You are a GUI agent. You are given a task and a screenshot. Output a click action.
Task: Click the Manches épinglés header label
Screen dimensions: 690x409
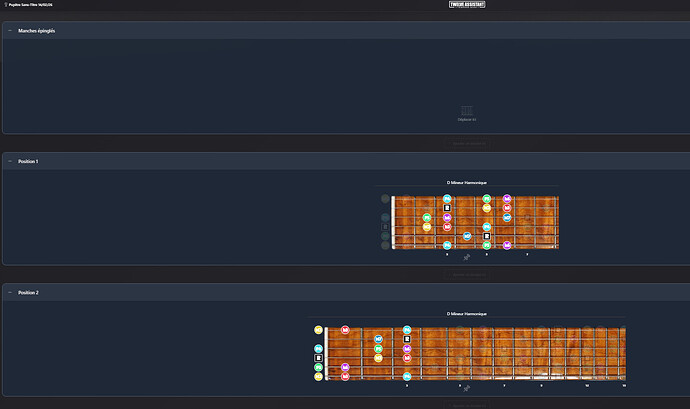coord(35,30)
